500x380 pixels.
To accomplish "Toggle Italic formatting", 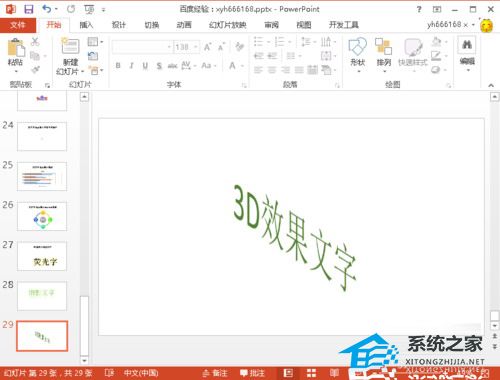I will 132,66.
